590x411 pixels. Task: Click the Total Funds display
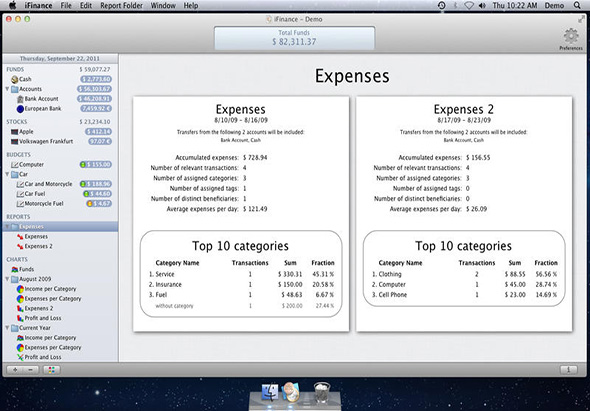coord(294,38)
